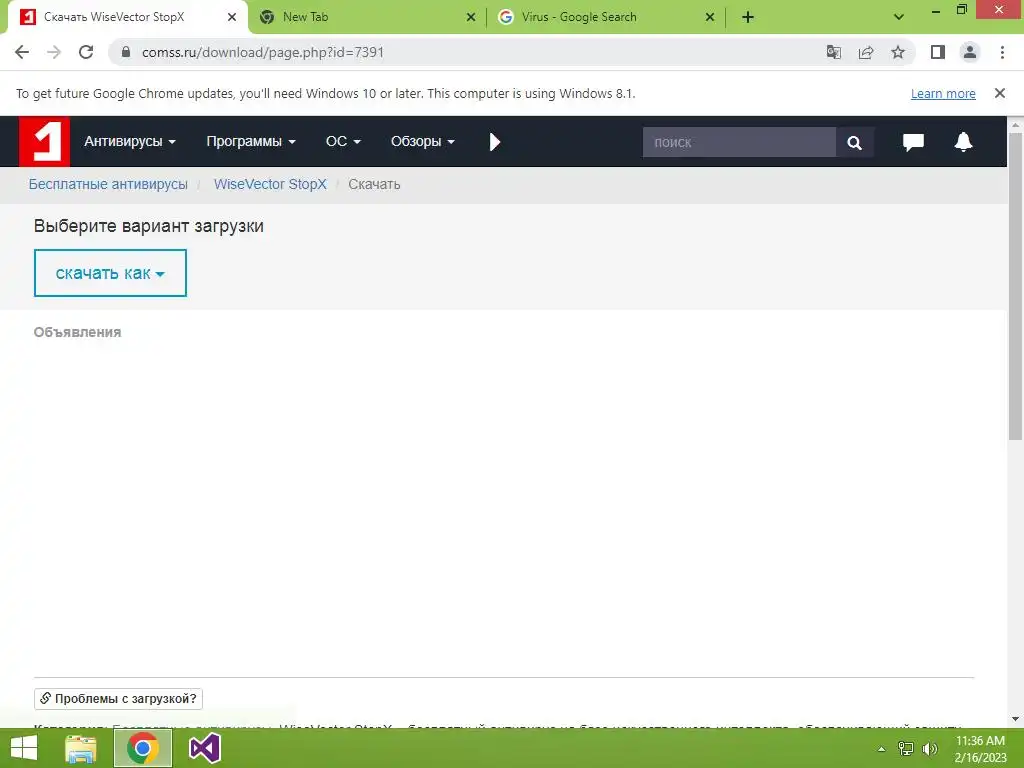The width and height of the screenshot is (1024, 768).
Task: Close the New Tab tab
Action: [x=471, y=17]
